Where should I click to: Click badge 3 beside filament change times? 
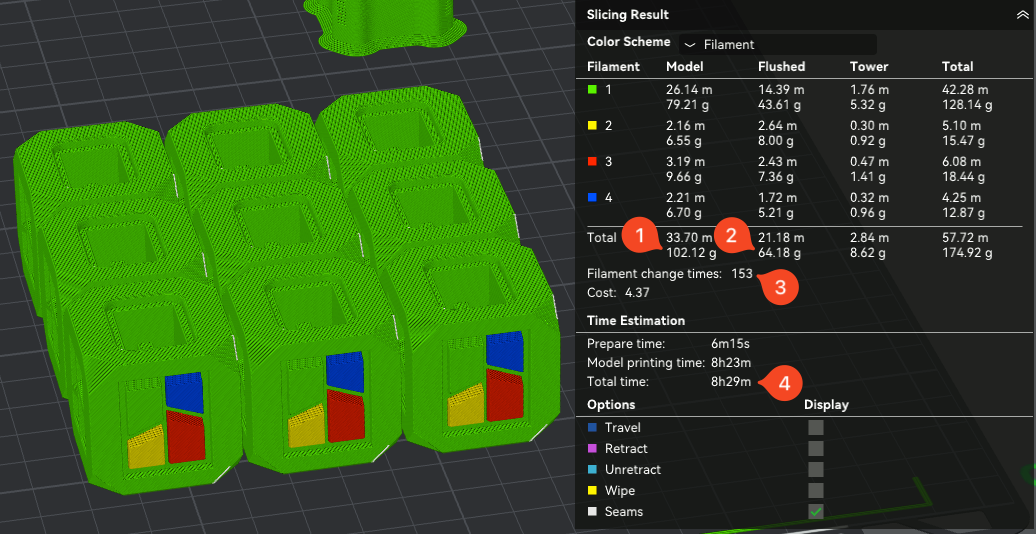pos(780,286)
